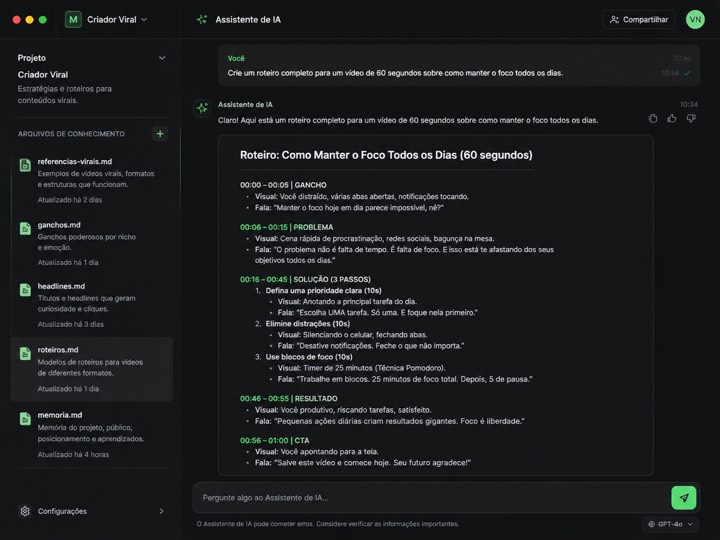Open Configurações settings label
This screenshot has height=540, width=720.
(62, 511)
